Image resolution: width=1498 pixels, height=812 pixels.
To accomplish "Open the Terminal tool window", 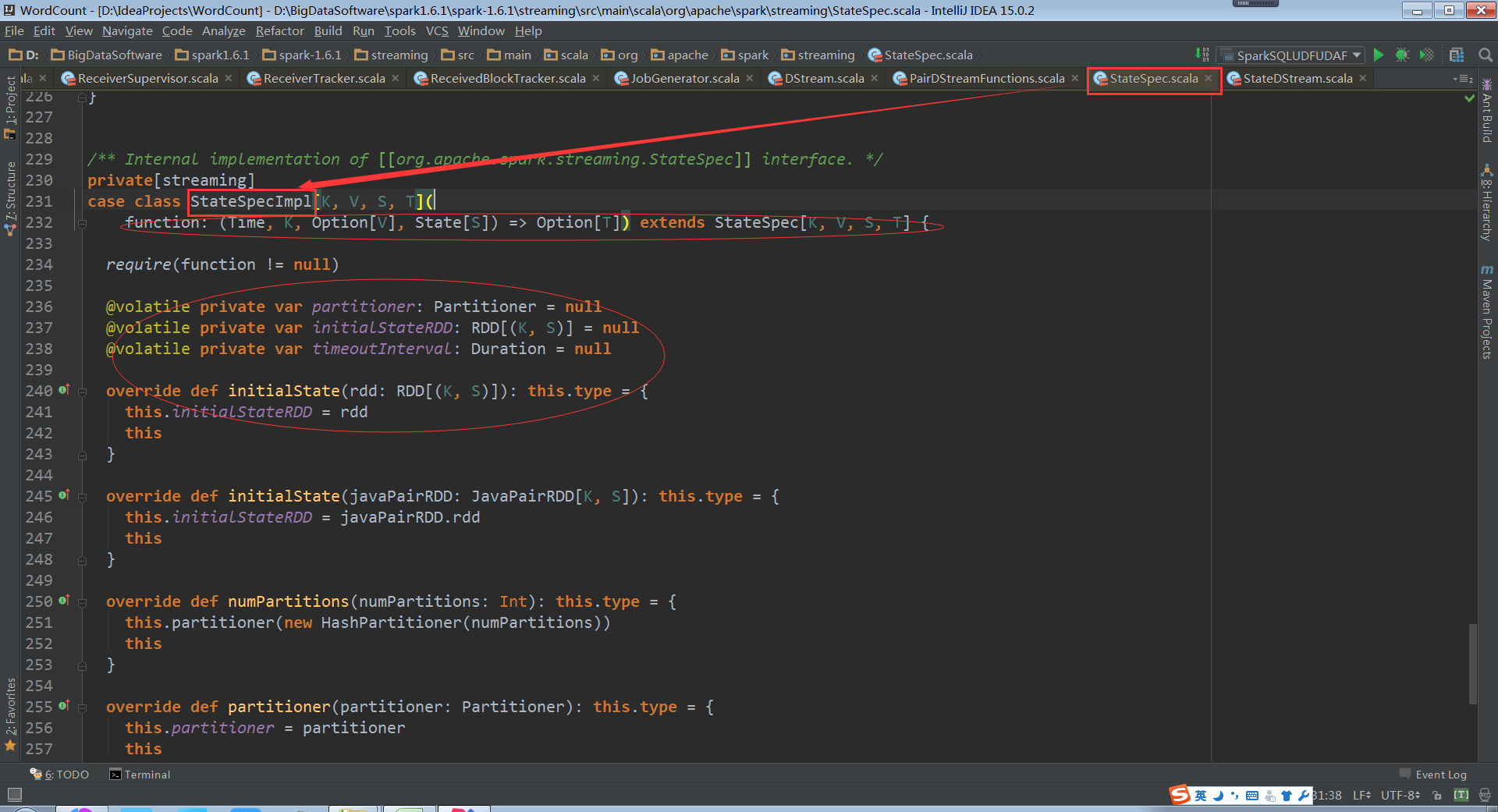I will pyautogui.click(x=140, y=775).
